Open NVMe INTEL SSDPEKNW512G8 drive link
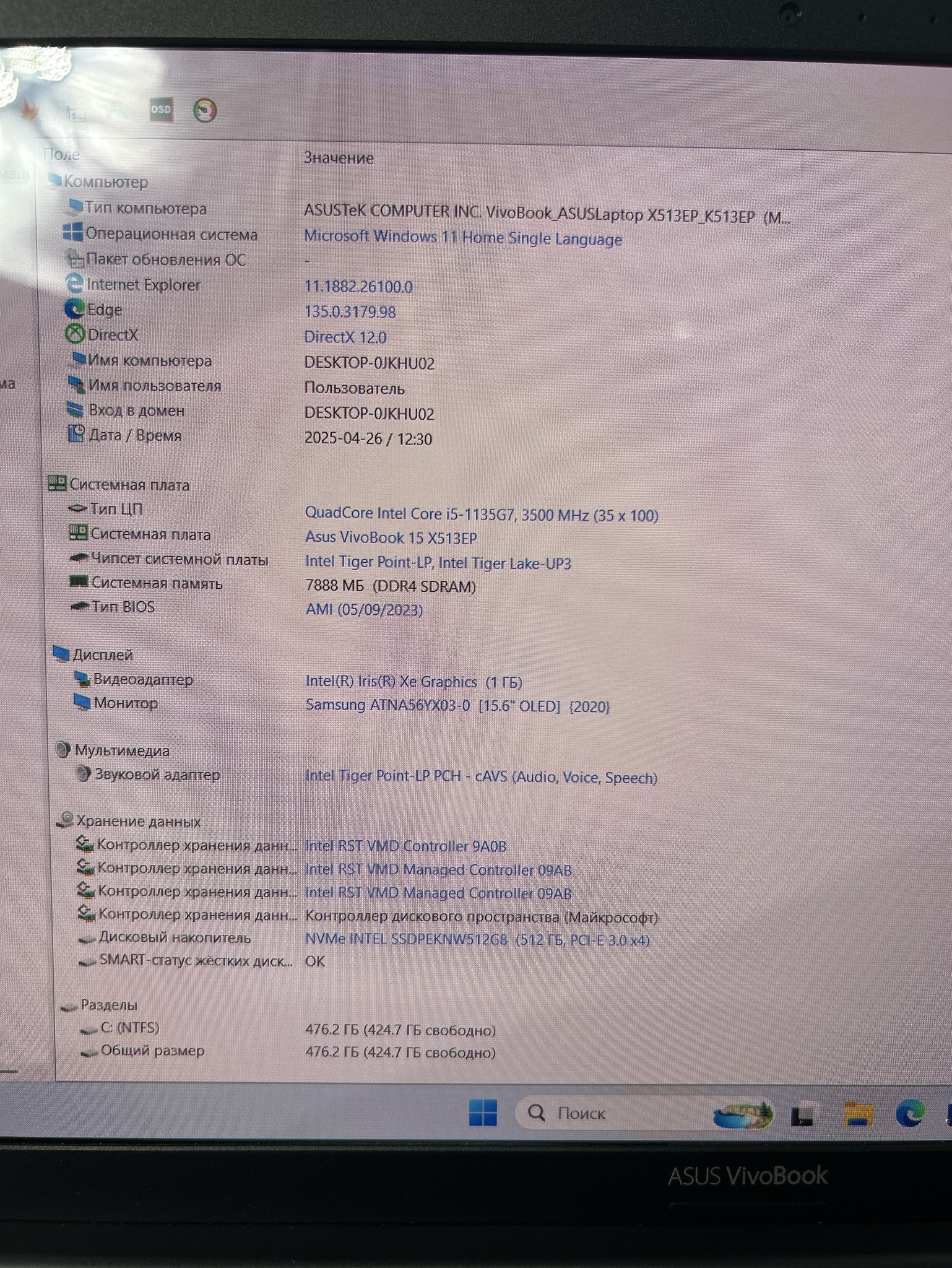This screenshot has width=952, height=1268. [x=477, y=940]
